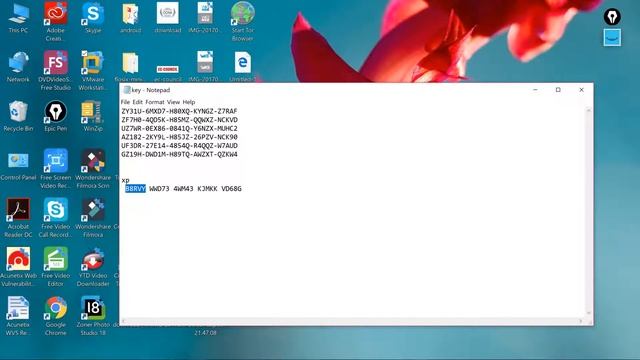Image resolution: width=640 pixels, height=360 pixels.
Task: Click the line starting with GZ19H
Action: pyautogui.click(x=179, y=154)
